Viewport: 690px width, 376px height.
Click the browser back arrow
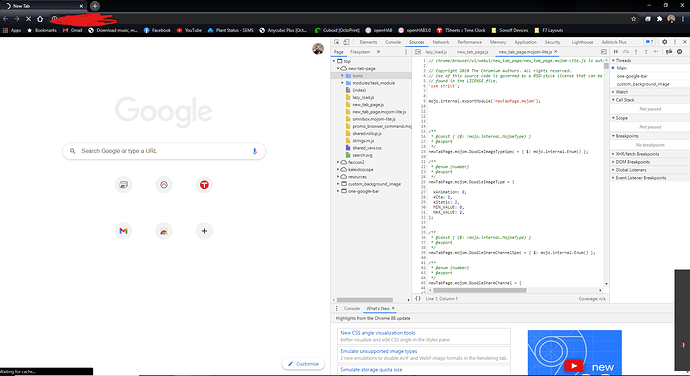[x=5, y=19]
